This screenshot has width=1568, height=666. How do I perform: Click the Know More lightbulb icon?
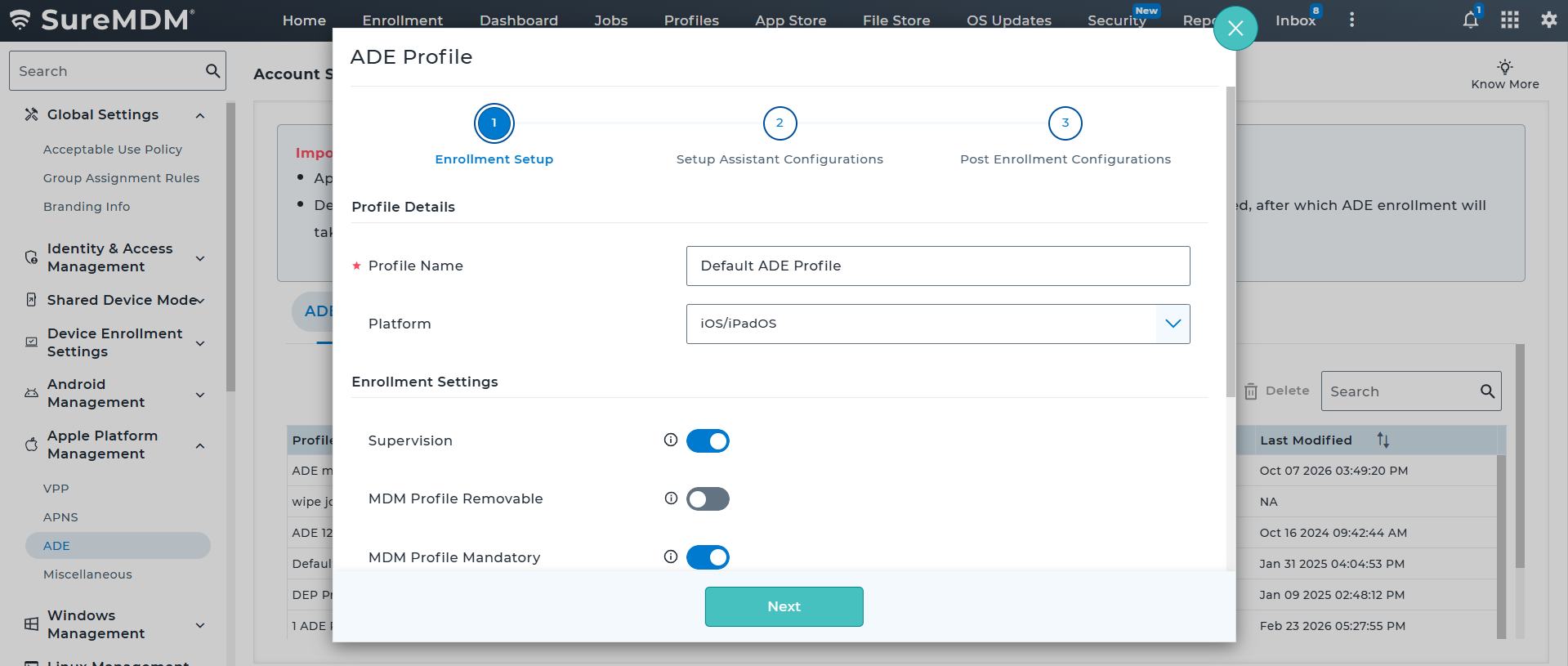pyautogui.click(x=1505, y=66)
